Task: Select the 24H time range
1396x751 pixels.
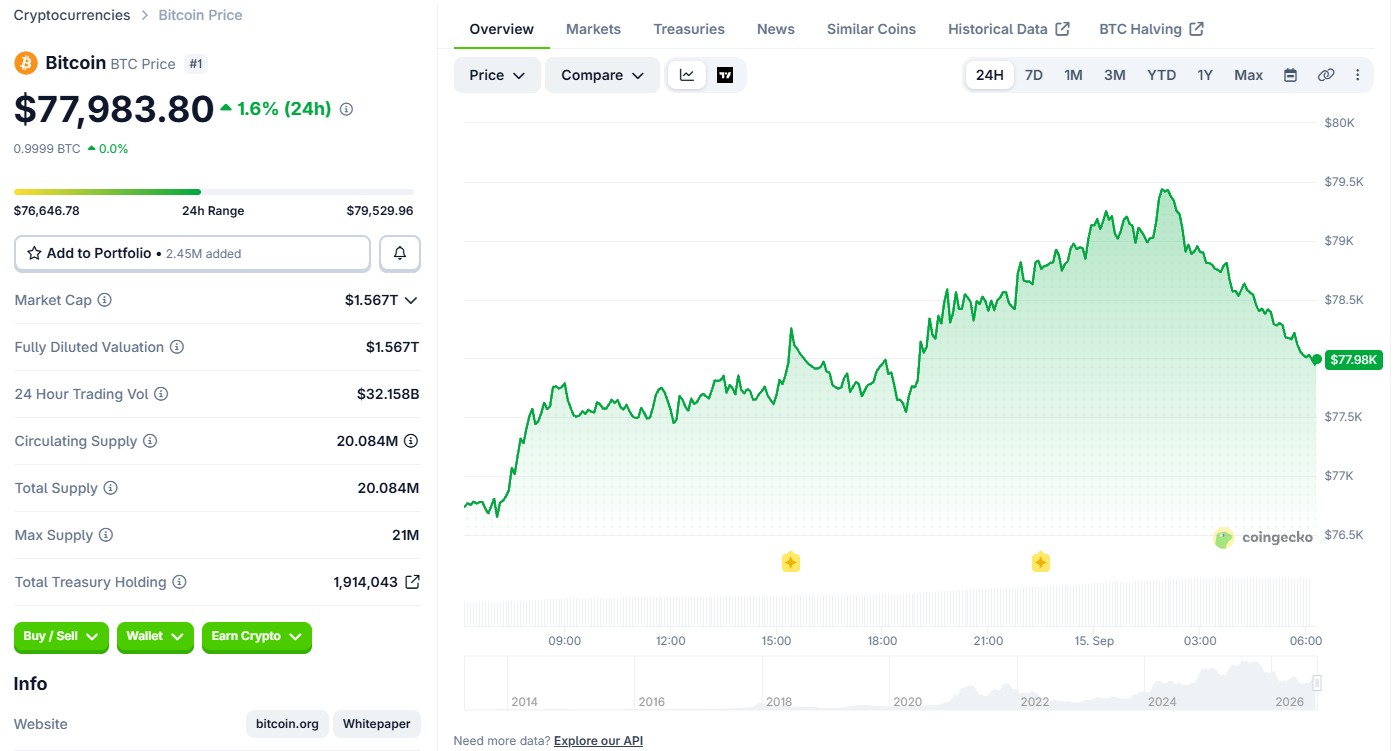Action: coord(989,75)
